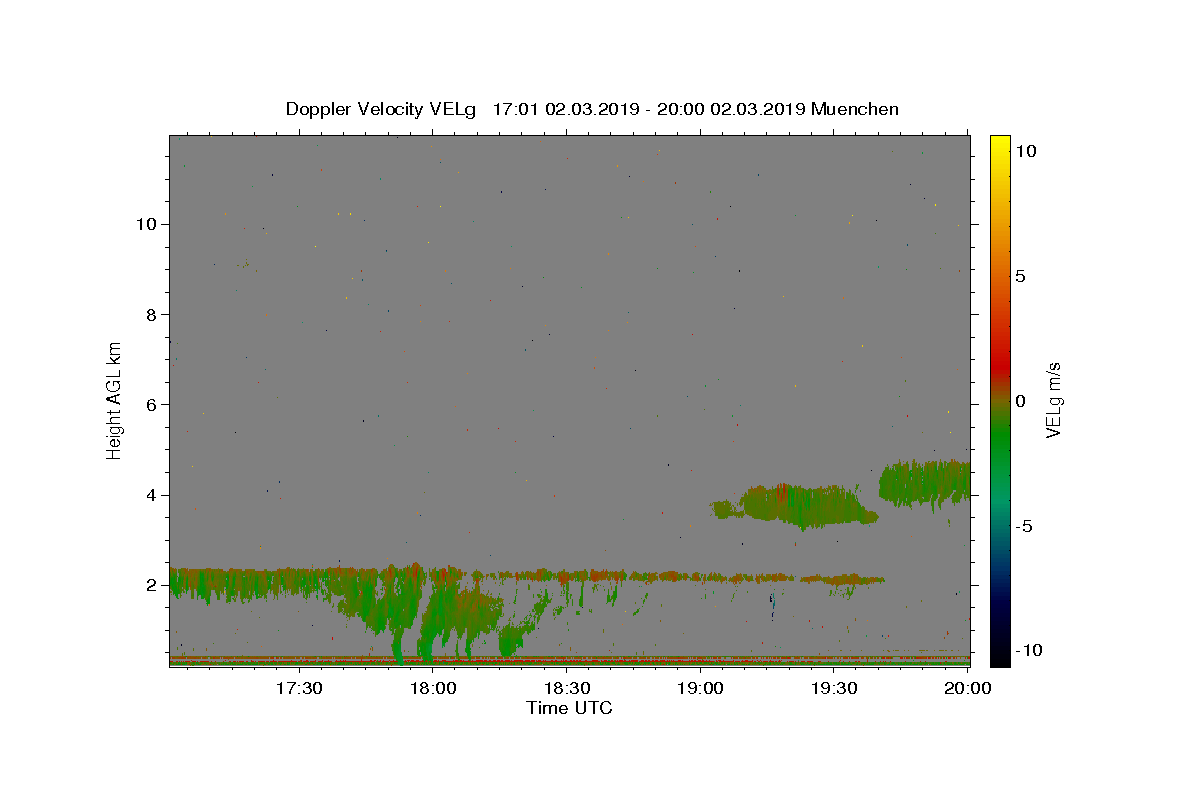Click the black bottom of the colorbar
This screenshot has width=1200, height=800.
point(1000,655)
